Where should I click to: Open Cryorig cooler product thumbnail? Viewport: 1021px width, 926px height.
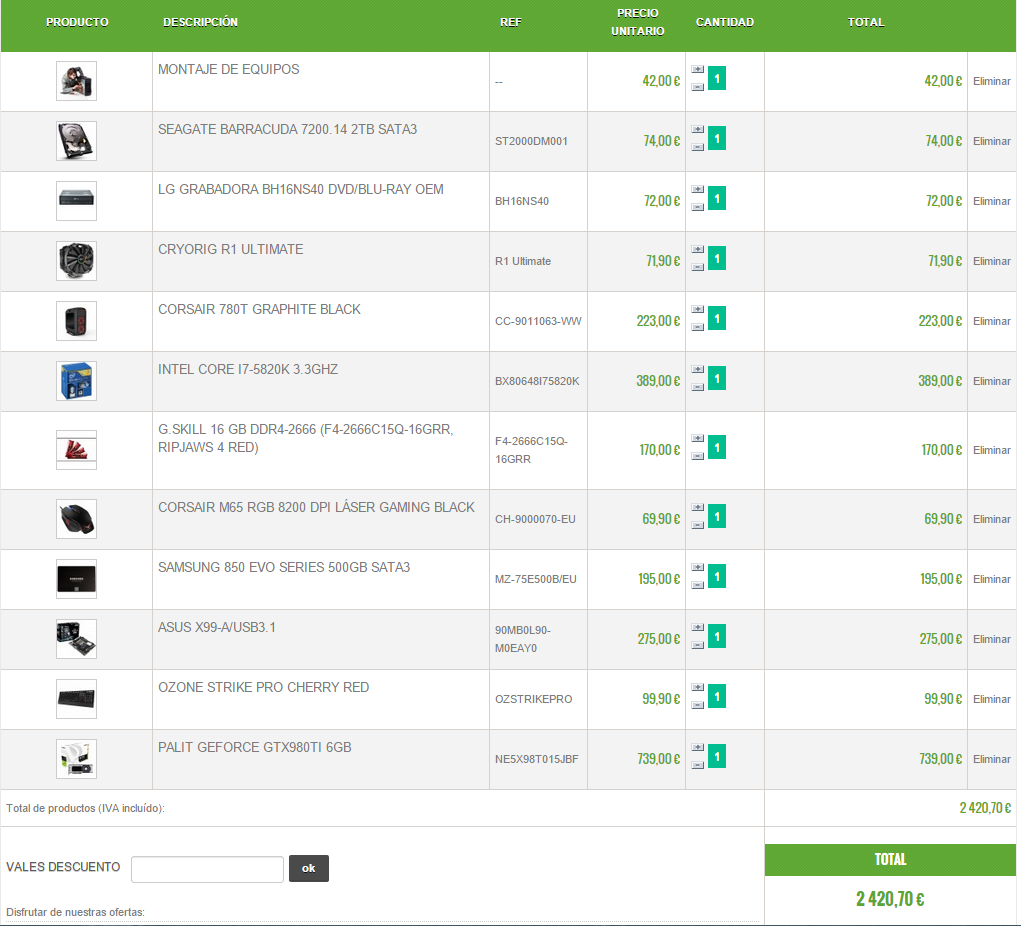pos(76,260)
